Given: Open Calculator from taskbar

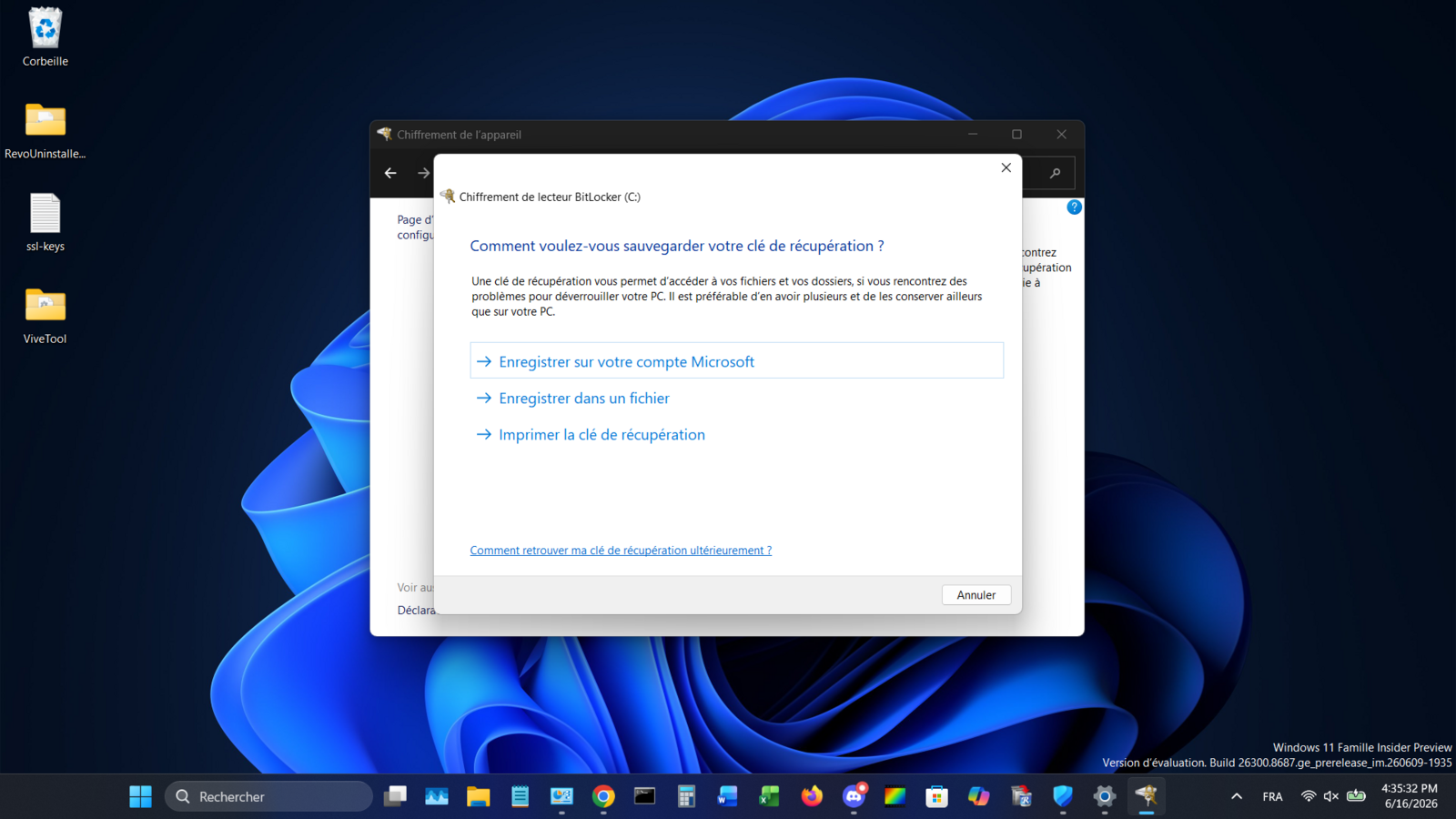Looking at the screenshot, I should (686, 796).
